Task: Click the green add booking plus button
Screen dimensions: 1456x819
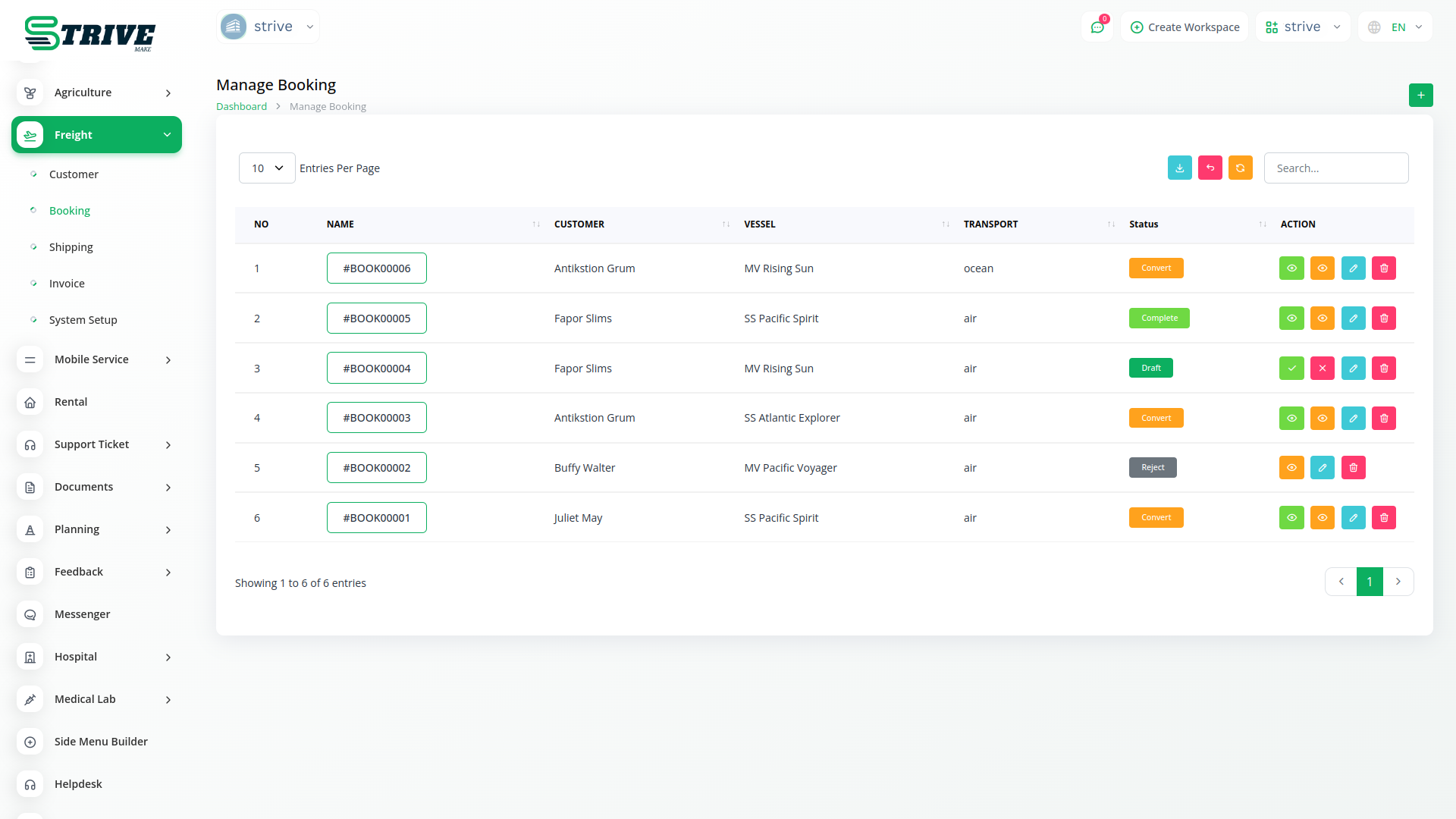Action: click(x=1420, y=96)
